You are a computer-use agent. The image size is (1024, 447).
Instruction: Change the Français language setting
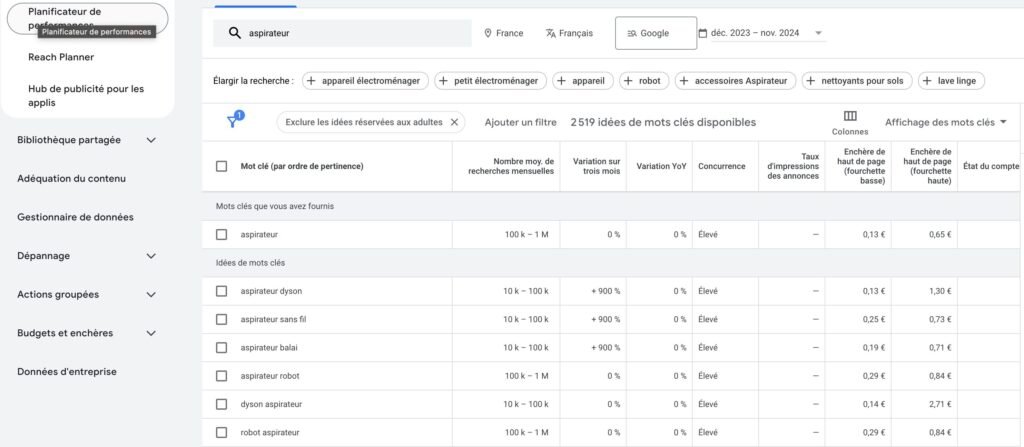[x=569, y=33]
